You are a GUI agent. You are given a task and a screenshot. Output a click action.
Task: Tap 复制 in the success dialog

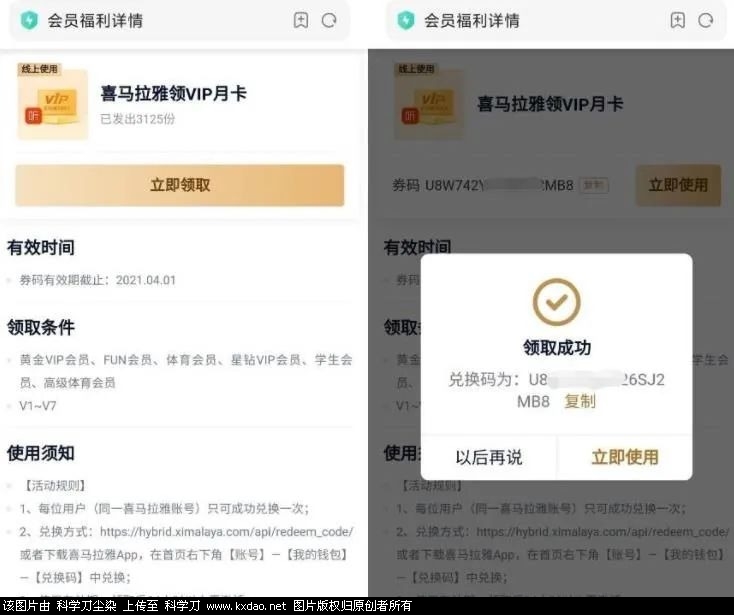(x=580, y=401)
